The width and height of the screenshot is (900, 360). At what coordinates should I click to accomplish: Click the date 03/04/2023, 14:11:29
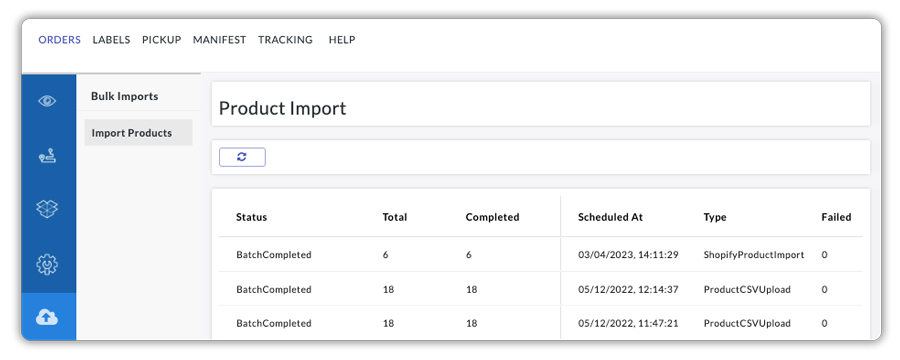tap(629, 254)
